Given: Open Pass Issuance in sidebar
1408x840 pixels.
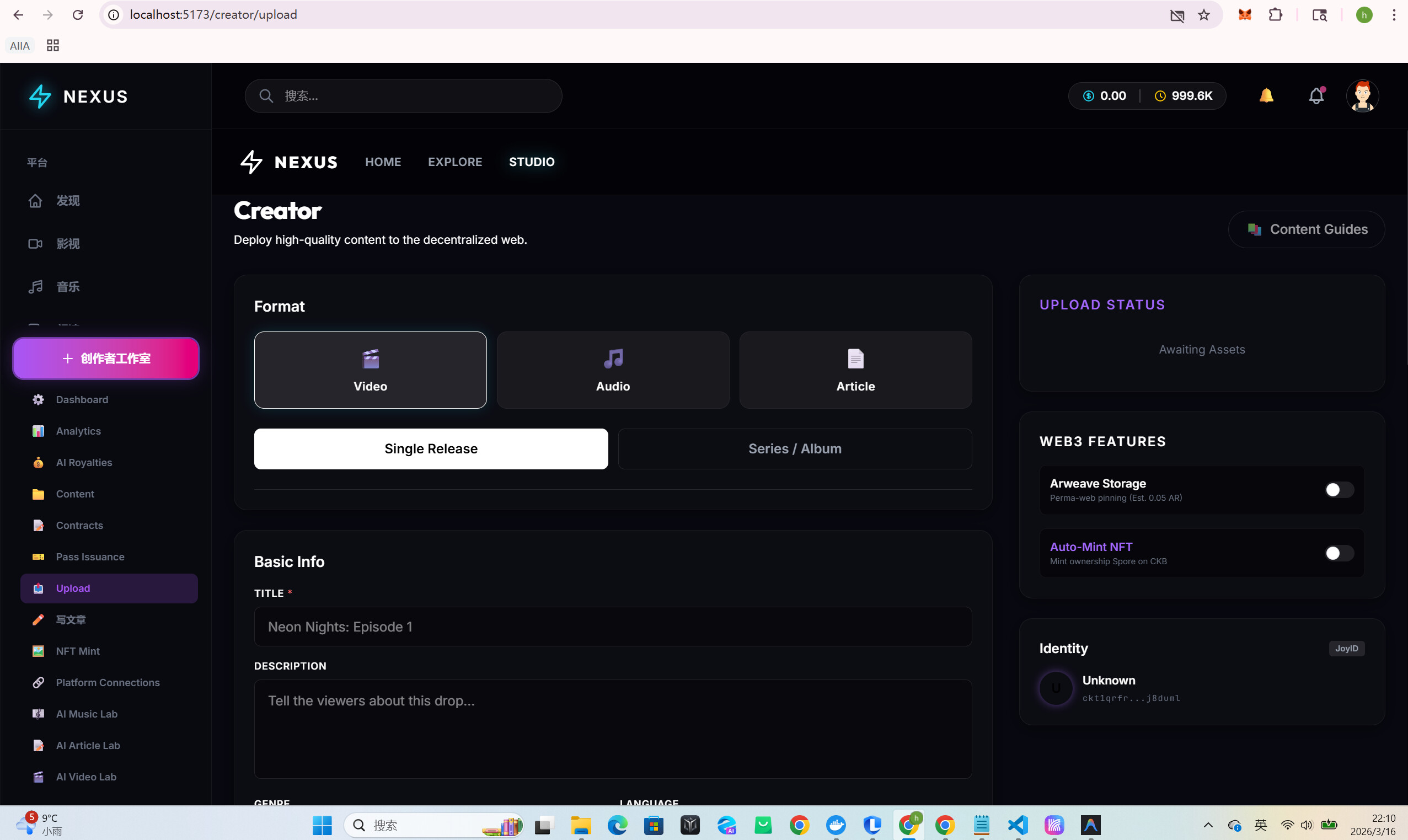Looking at the screenshot, I should coord(109,557).
